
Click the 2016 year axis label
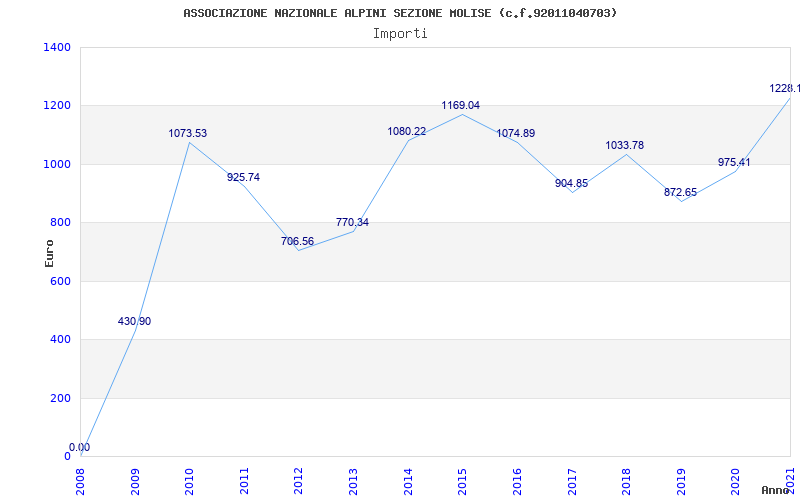(x=517, y=482)
